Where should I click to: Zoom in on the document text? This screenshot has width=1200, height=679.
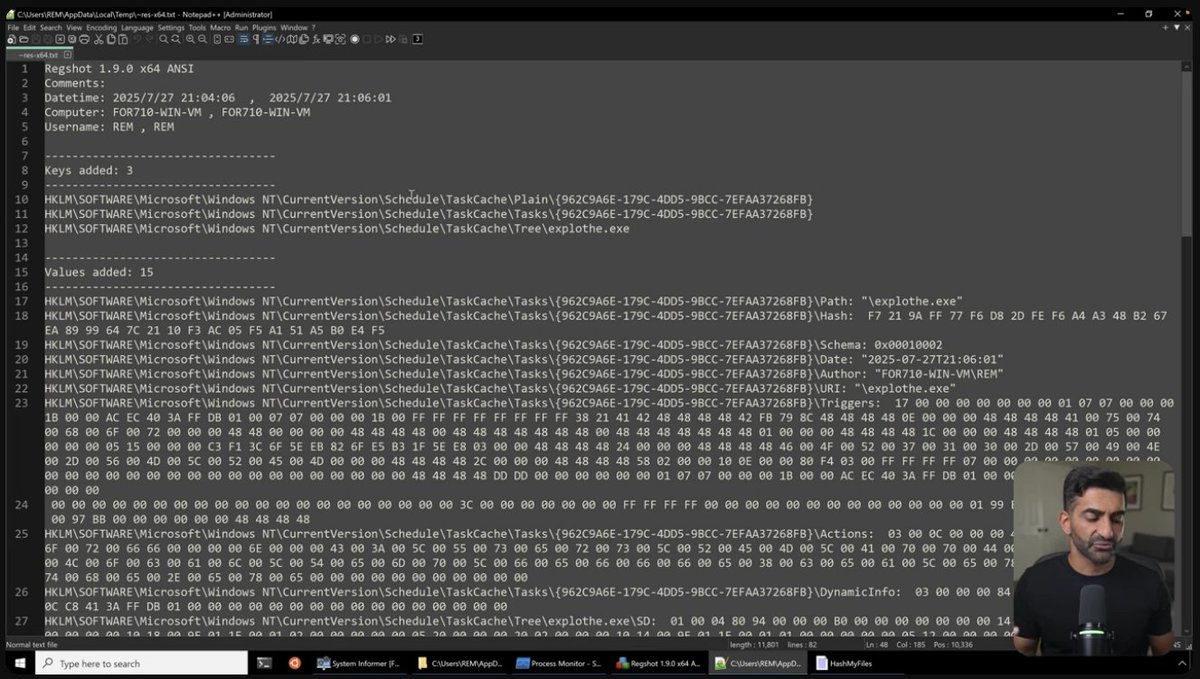(x=190, y=39)
